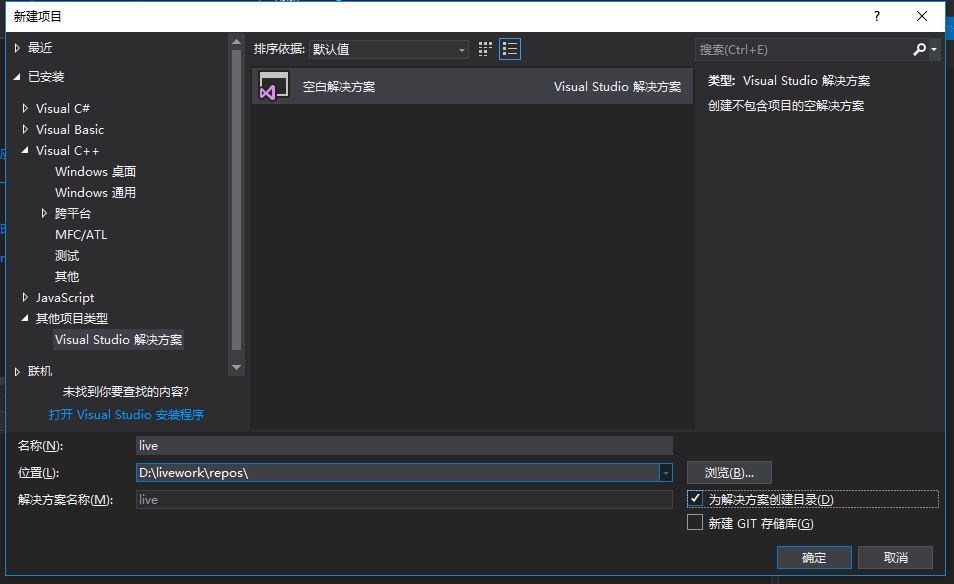Viewport: 954px width, 584px height.
Task: Open Visual Studio installer link
Action: (126, 414)
